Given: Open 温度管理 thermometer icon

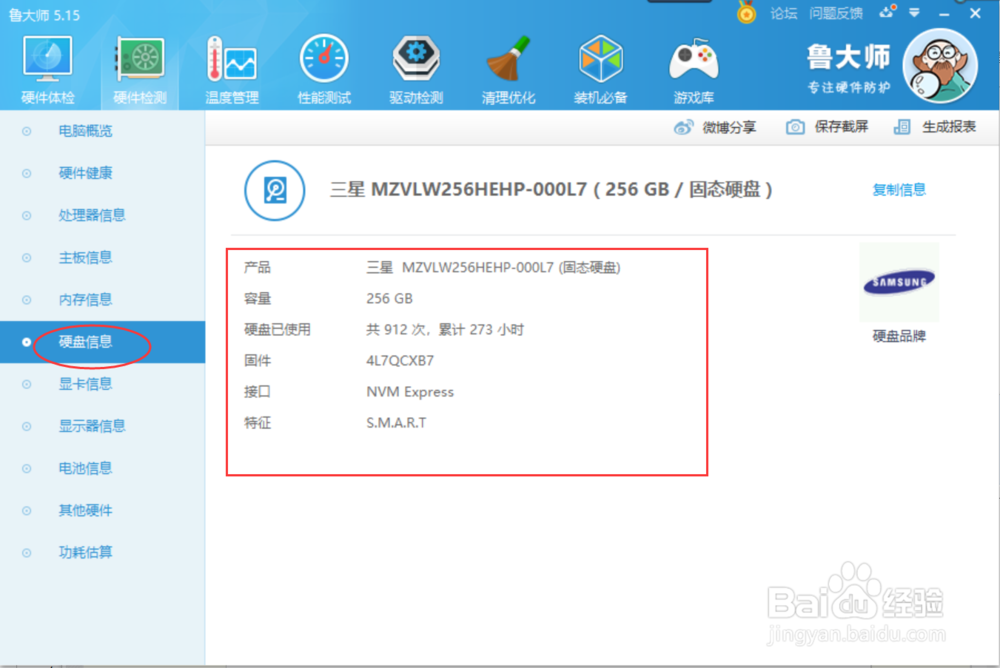Looking at the screenshot, I should pyautogui.click(x=232, y=59).
